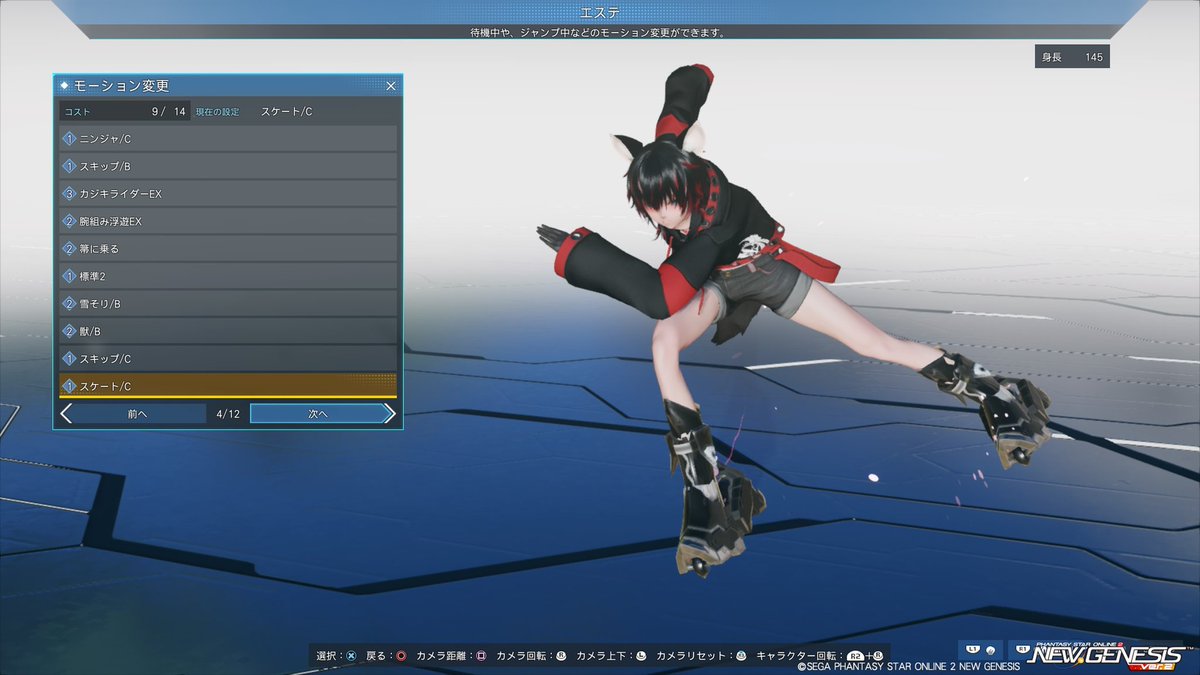
Task: Pick the 標準2 motion entry
Action: click(228, 276)
